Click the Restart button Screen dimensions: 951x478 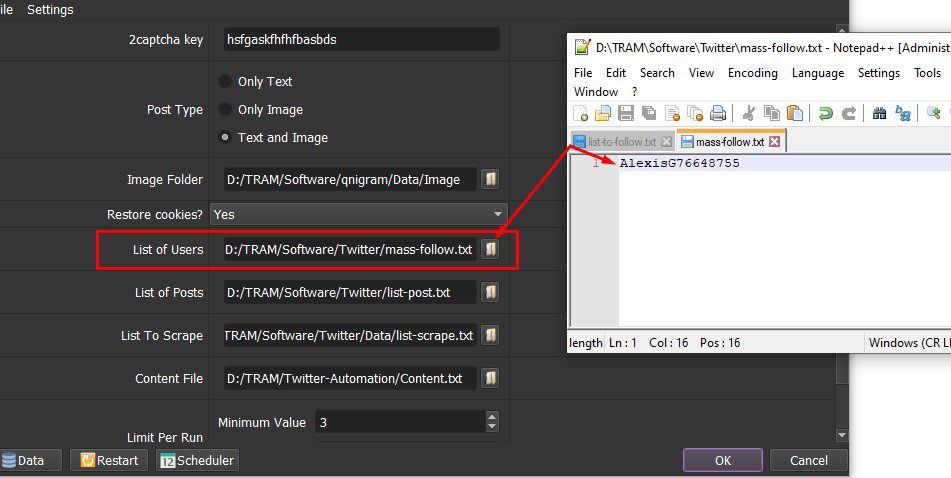(110, 460)
